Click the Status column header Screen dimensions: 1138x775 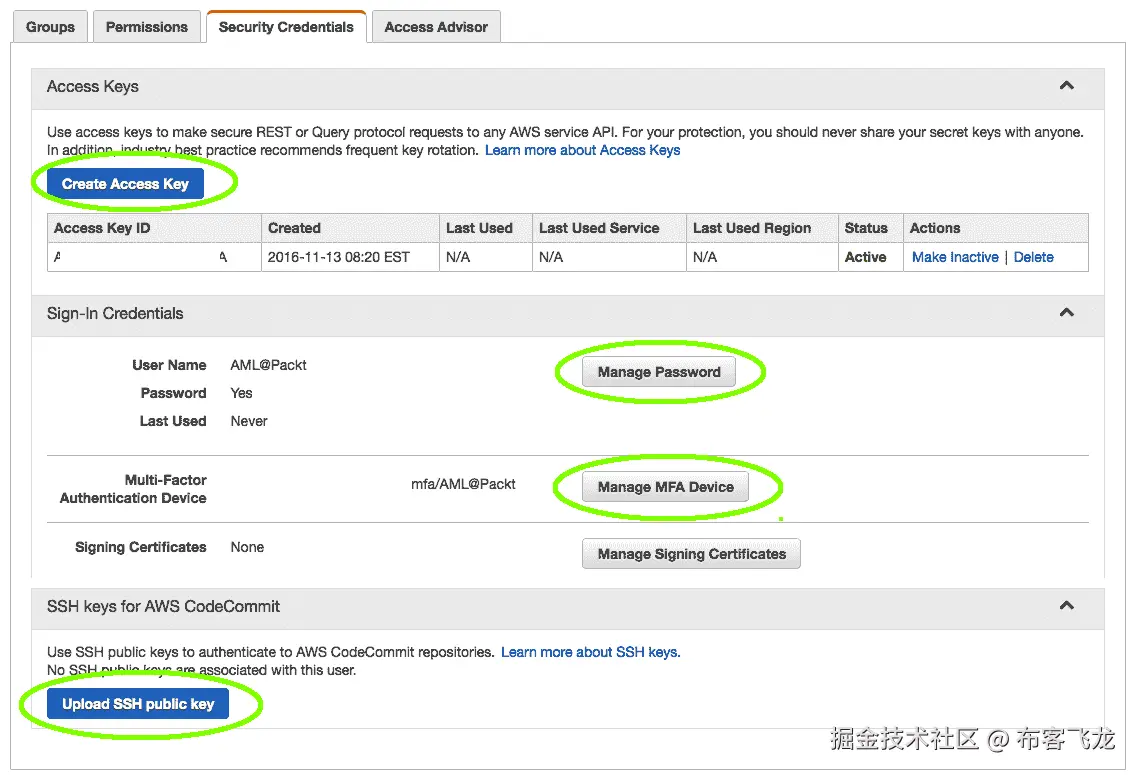pyautogui.click(x=871, y=228)
